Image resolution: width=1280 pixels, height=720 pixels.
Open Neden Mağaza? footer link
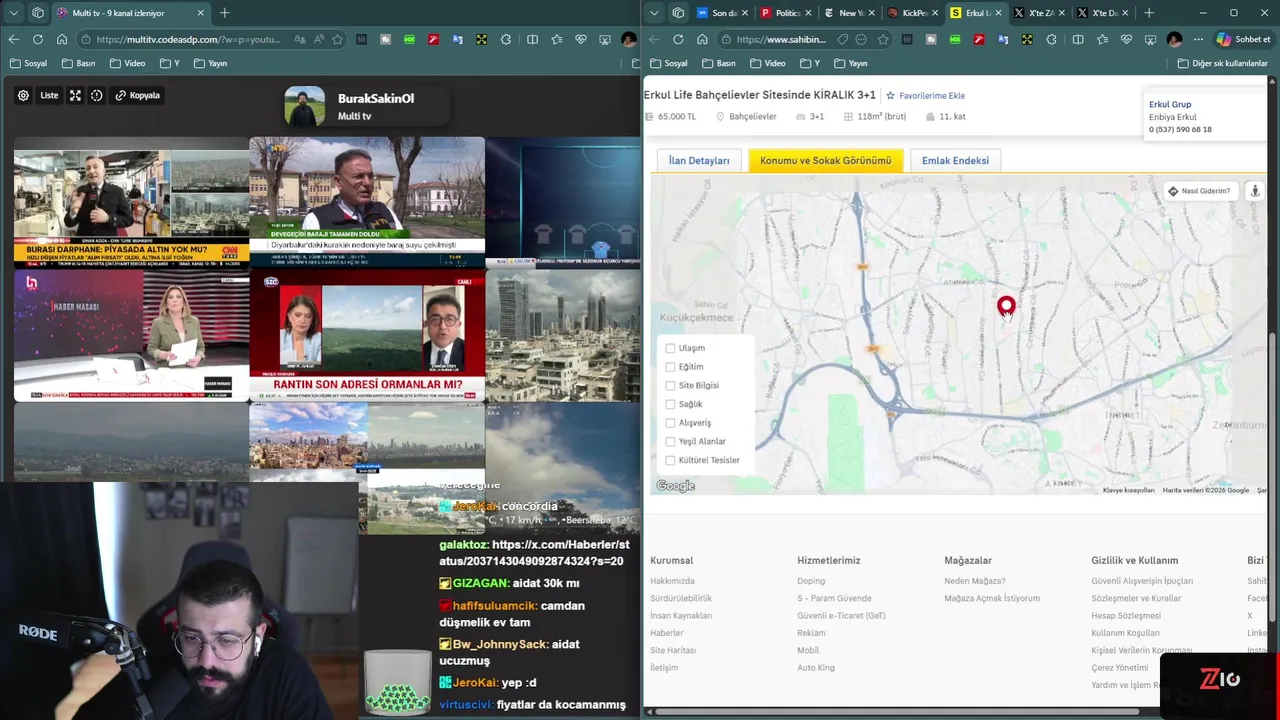pos(975,581)
